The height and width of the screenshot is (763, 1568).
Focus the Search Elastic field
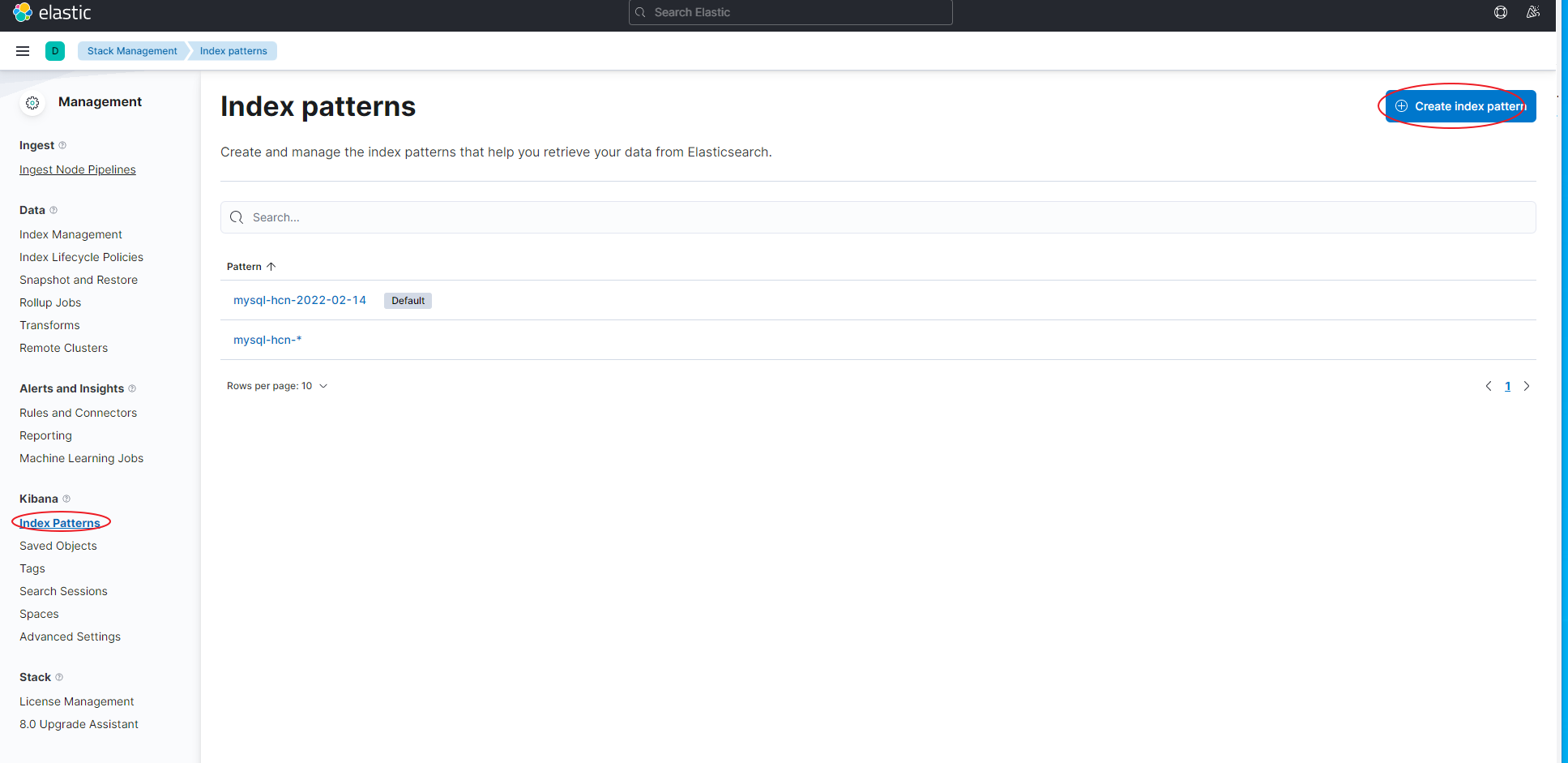point(791,12)
